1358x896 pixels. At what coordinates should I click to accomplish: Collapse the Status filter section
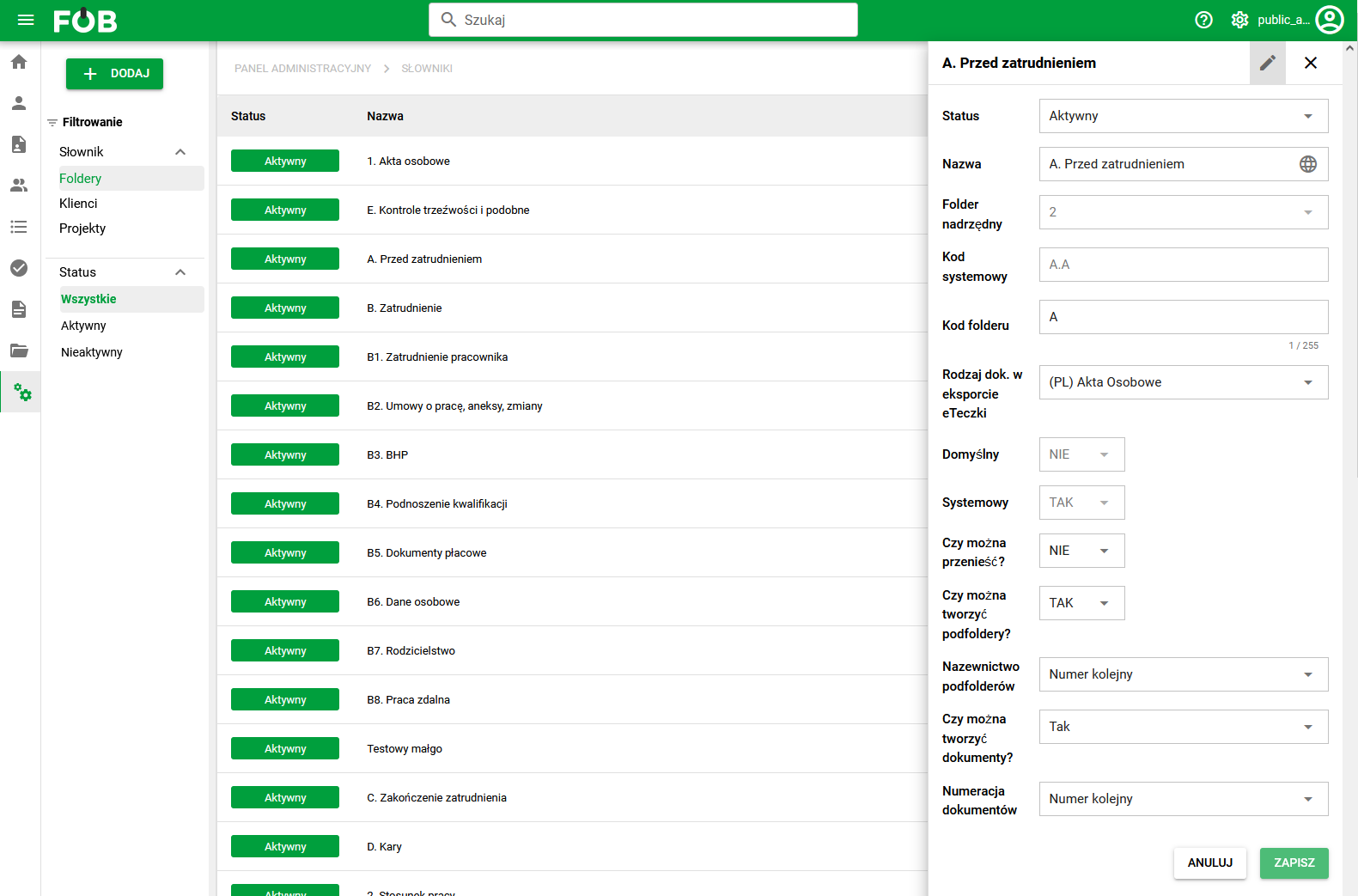point(180,272)
